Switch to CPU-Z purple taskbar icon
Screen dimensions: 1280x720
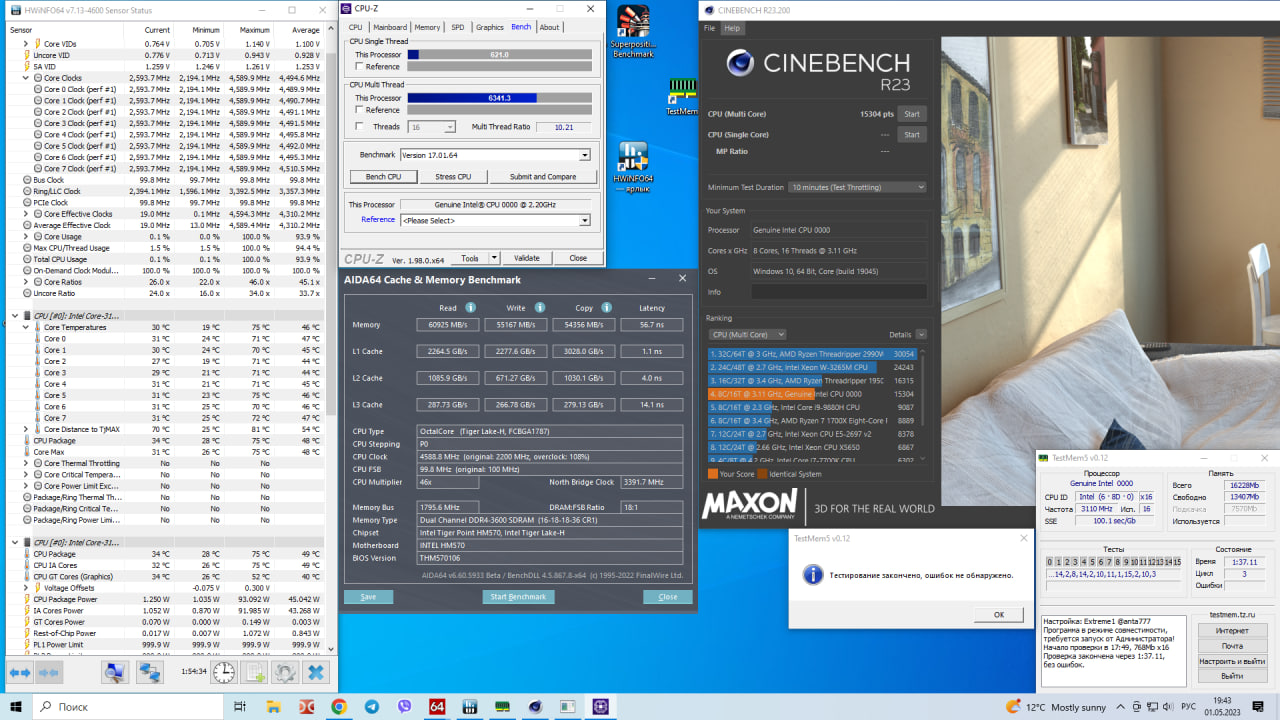[600, 706]
